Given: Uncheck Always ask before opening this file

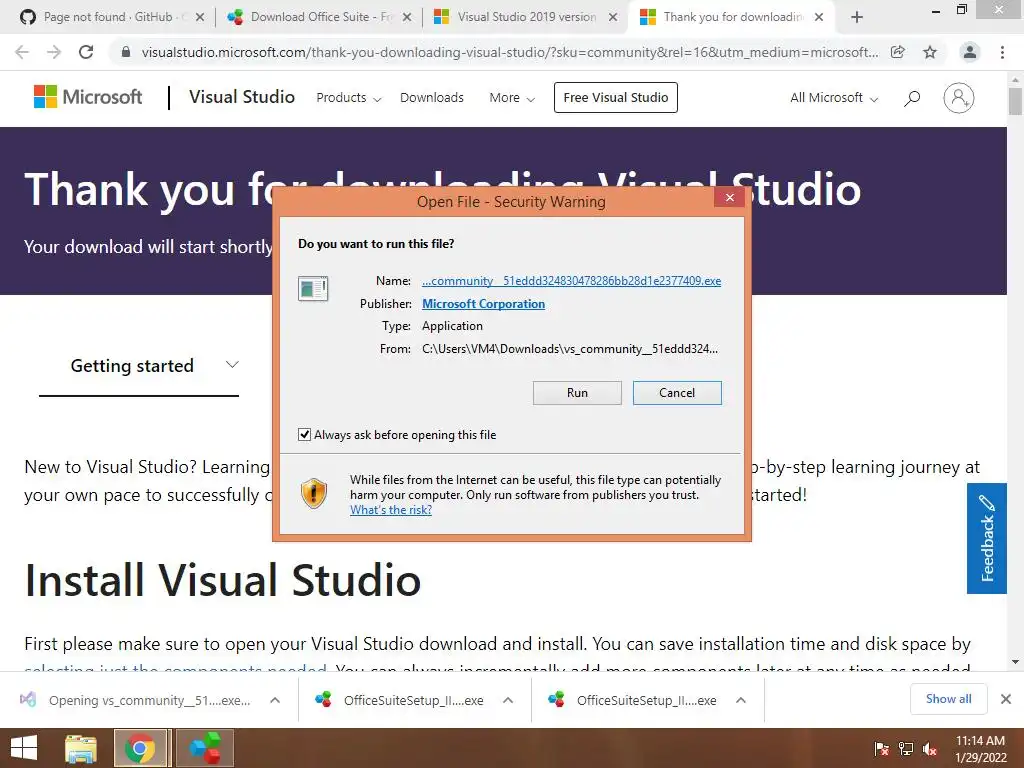Looking at the screenshot, I should click(304, 434).
